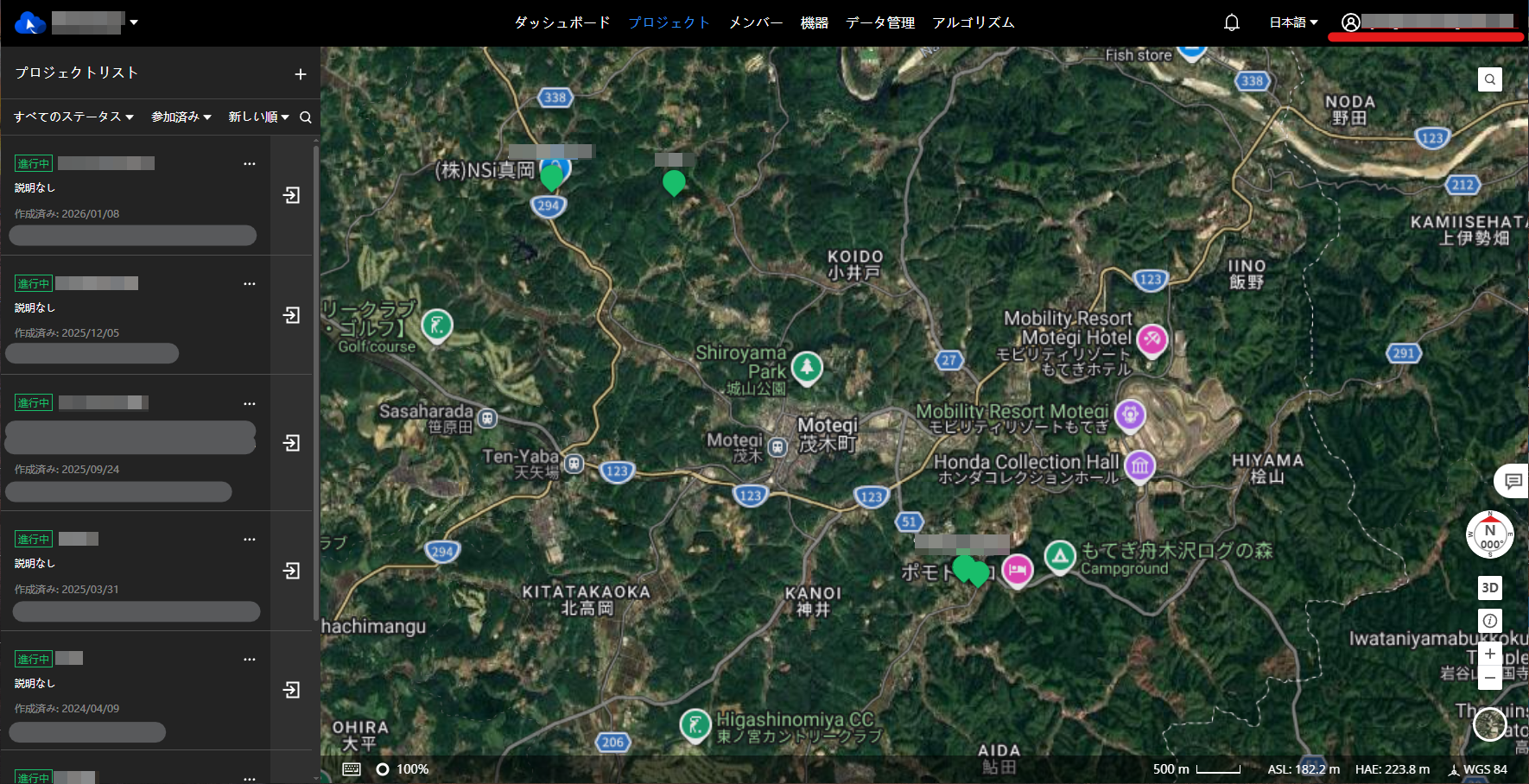Screen dimensions: 1529x784
Task: Open more options for the 2025/12/05 project
Action: [x=250, y=283]
